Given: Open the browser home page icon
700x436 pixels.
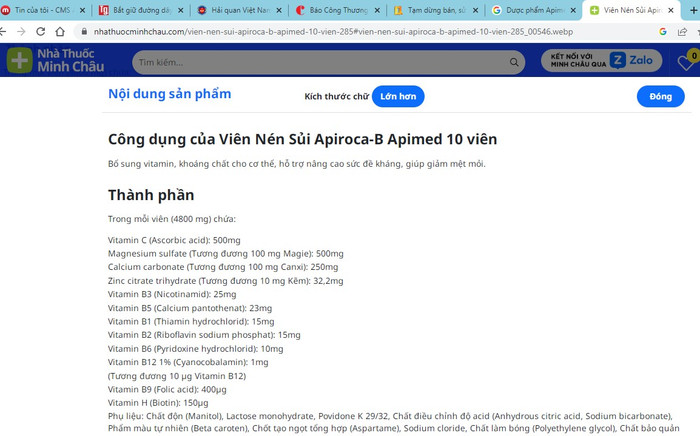Looking at the screenshot, I should pos(60,32).
